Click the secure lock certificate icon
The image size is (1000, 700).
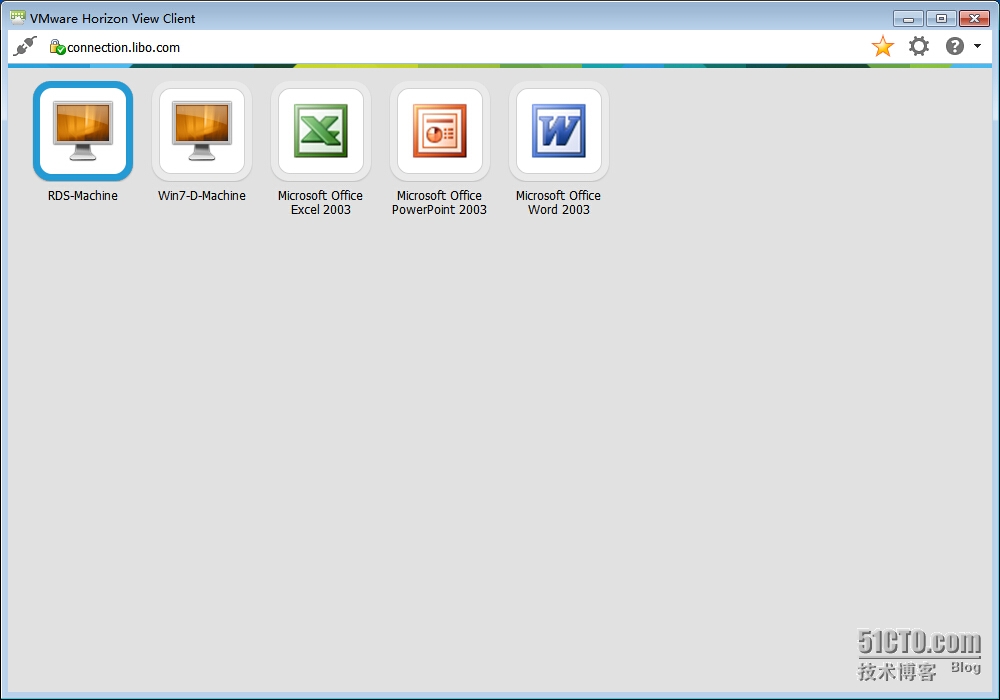pyautogui.click(x=57, y=47)
